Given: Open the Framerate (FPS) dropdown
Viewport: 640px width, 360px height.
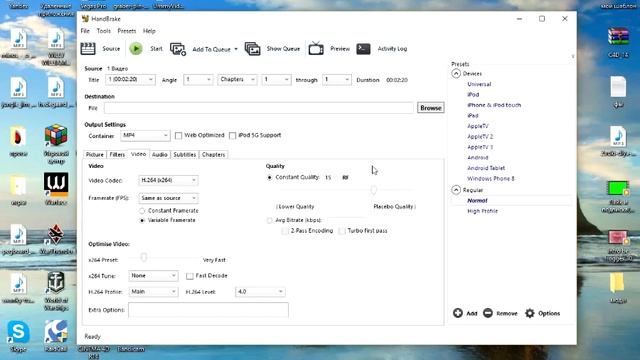Looking at the screenshot, I should pos(168,198).
